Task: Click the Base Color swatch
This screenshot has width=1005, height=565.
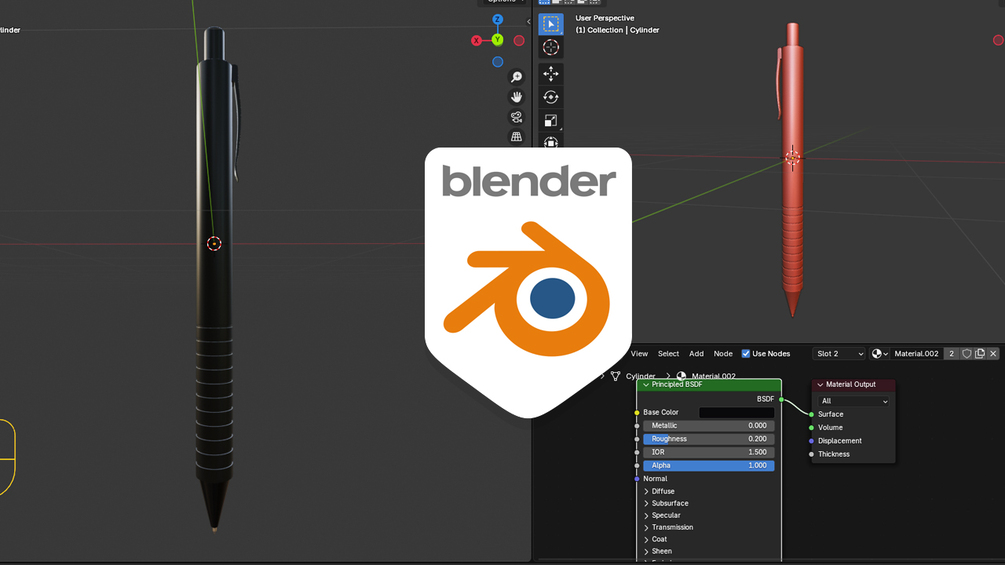Action: coord(736,413)
